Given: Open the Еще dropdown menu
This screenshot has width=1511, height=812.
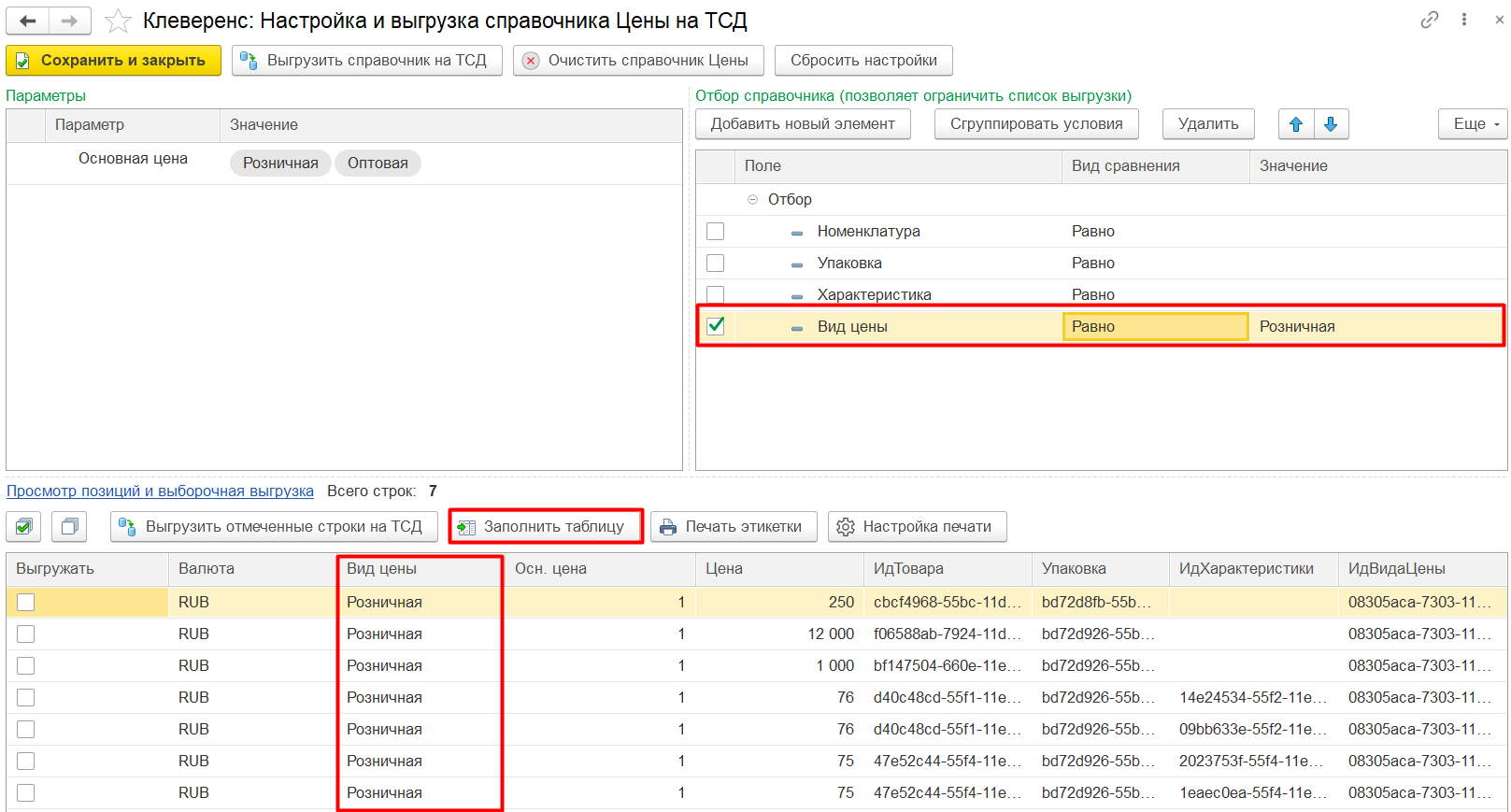Looking at the screenshot, I should pyautogui.click(x=1473, y=124).
